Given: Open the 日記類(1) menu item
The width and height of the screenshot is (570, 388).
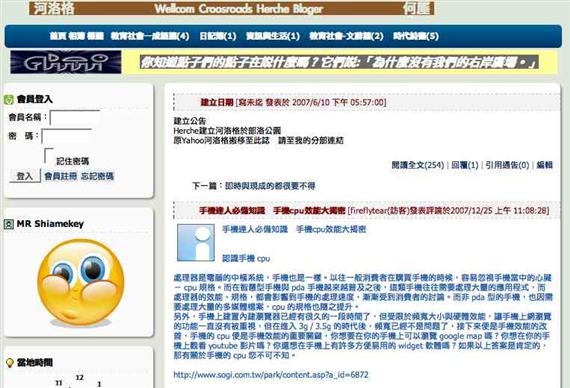Looking at the screenshot, I should [x=218, y=36].
